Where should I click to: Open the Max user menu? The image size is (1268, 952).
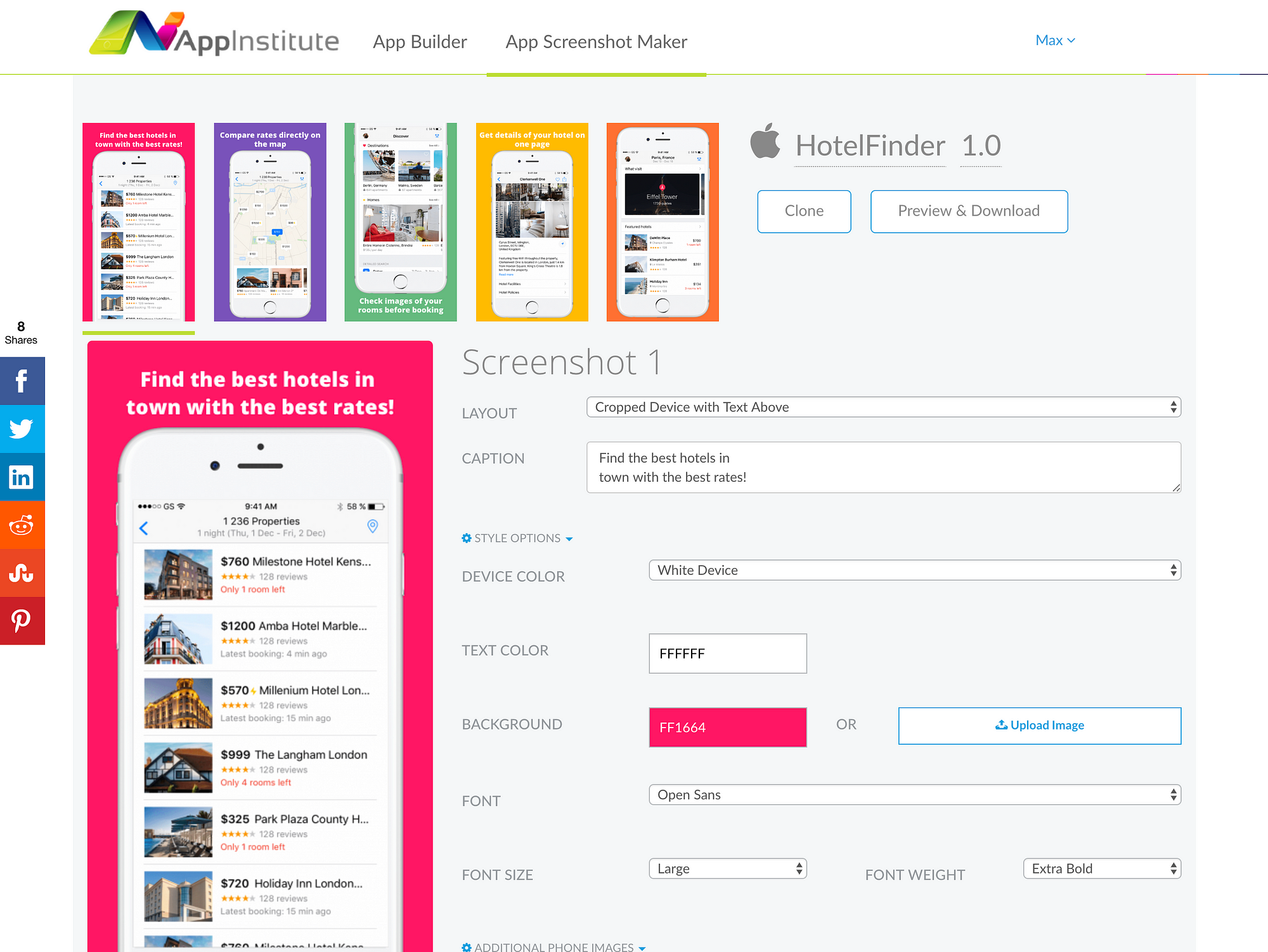pyautogui.click(x=1055, y=41)
